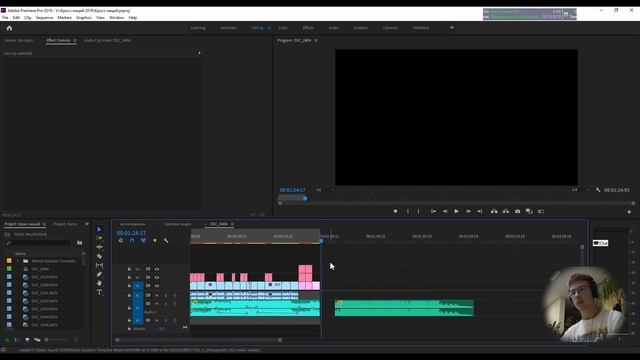Mute audio track A1
640x360 pixels.
coord(157,295)
